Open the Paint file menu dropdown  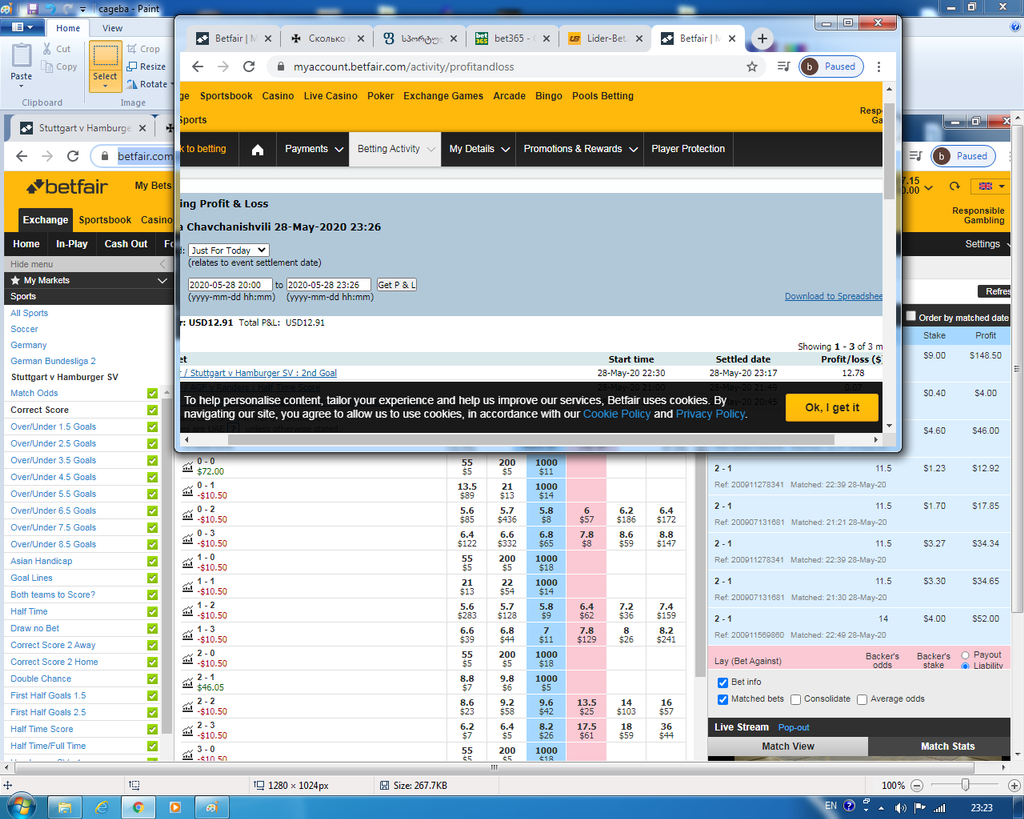coord(22,27)
